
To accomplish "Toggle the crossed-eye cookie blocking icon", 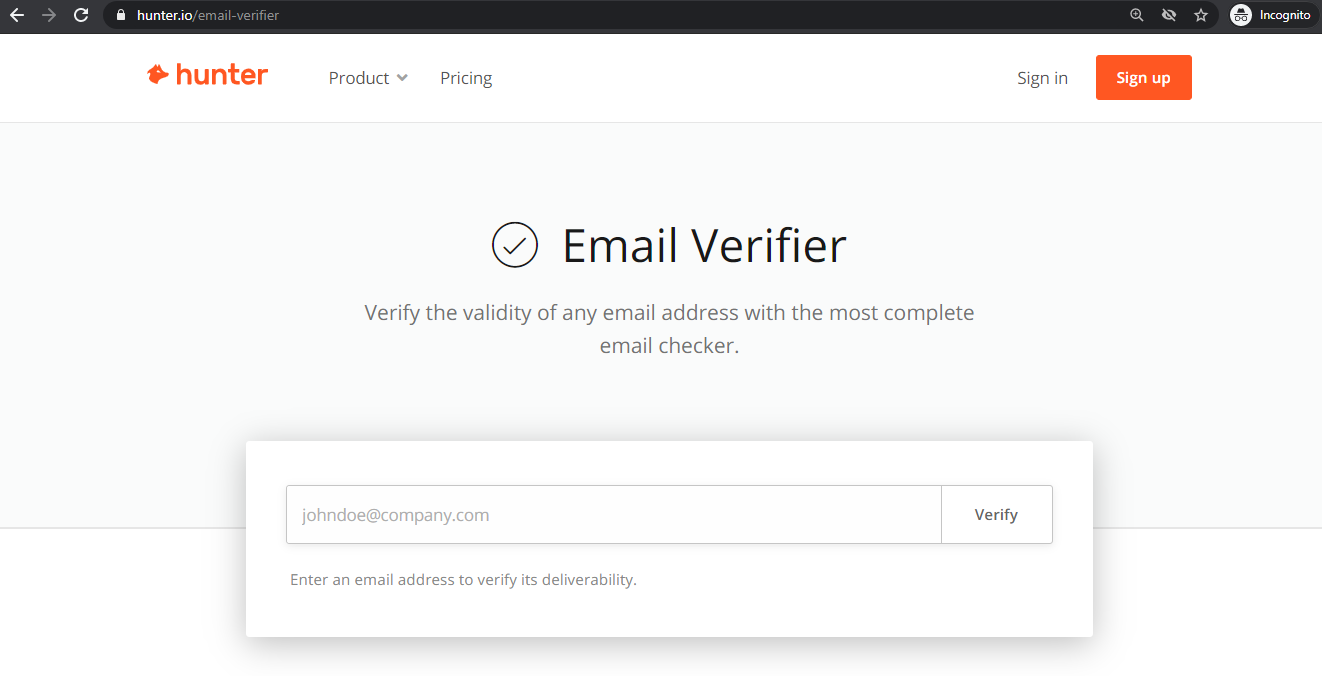I will point(1169,15).
